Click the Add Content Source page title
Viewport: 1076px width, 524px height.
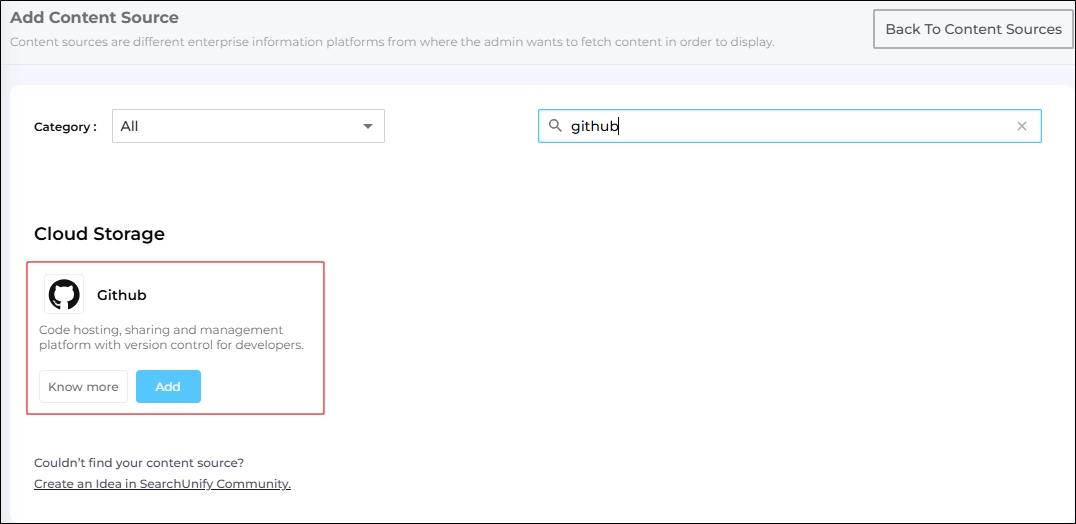coord(94,18)
